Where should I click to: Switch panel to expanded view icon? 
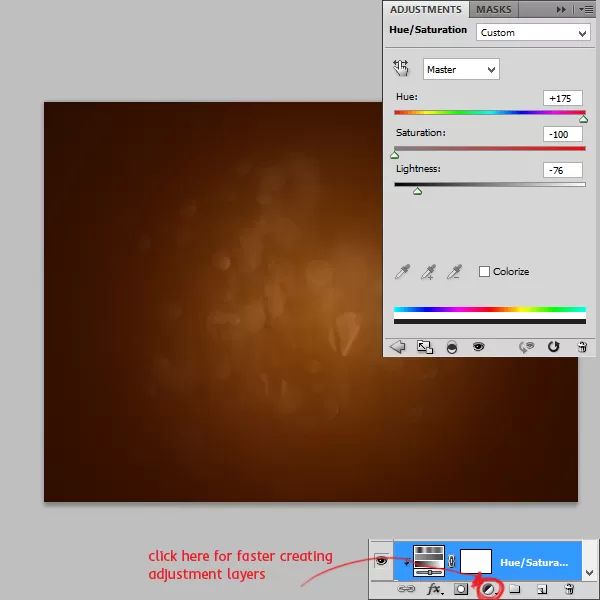[x=425, y=347]
